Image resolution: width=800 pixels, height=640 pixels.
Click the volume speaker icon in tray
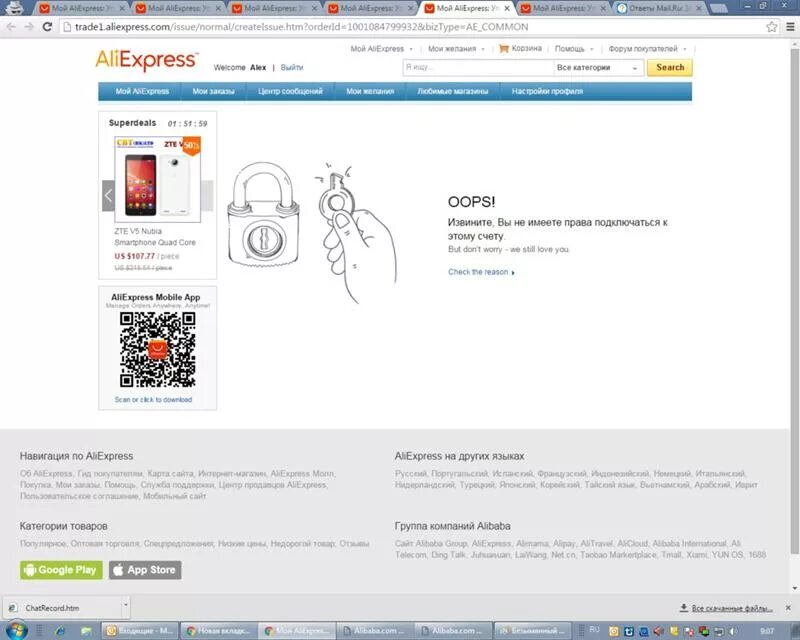coord(732,631)
